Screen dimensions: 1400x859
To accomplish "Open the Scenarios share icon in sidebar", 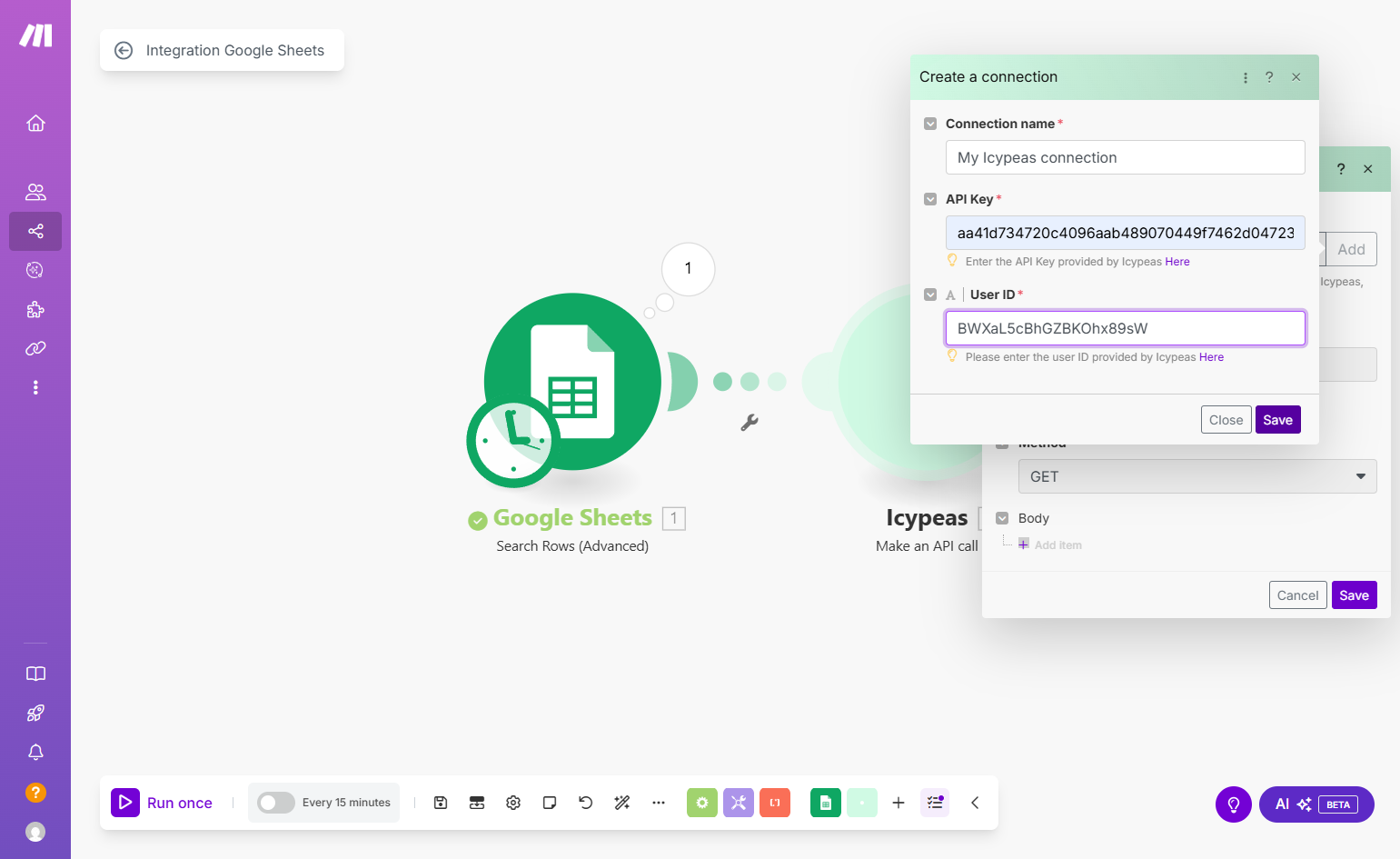I will [x=35, y=231].
